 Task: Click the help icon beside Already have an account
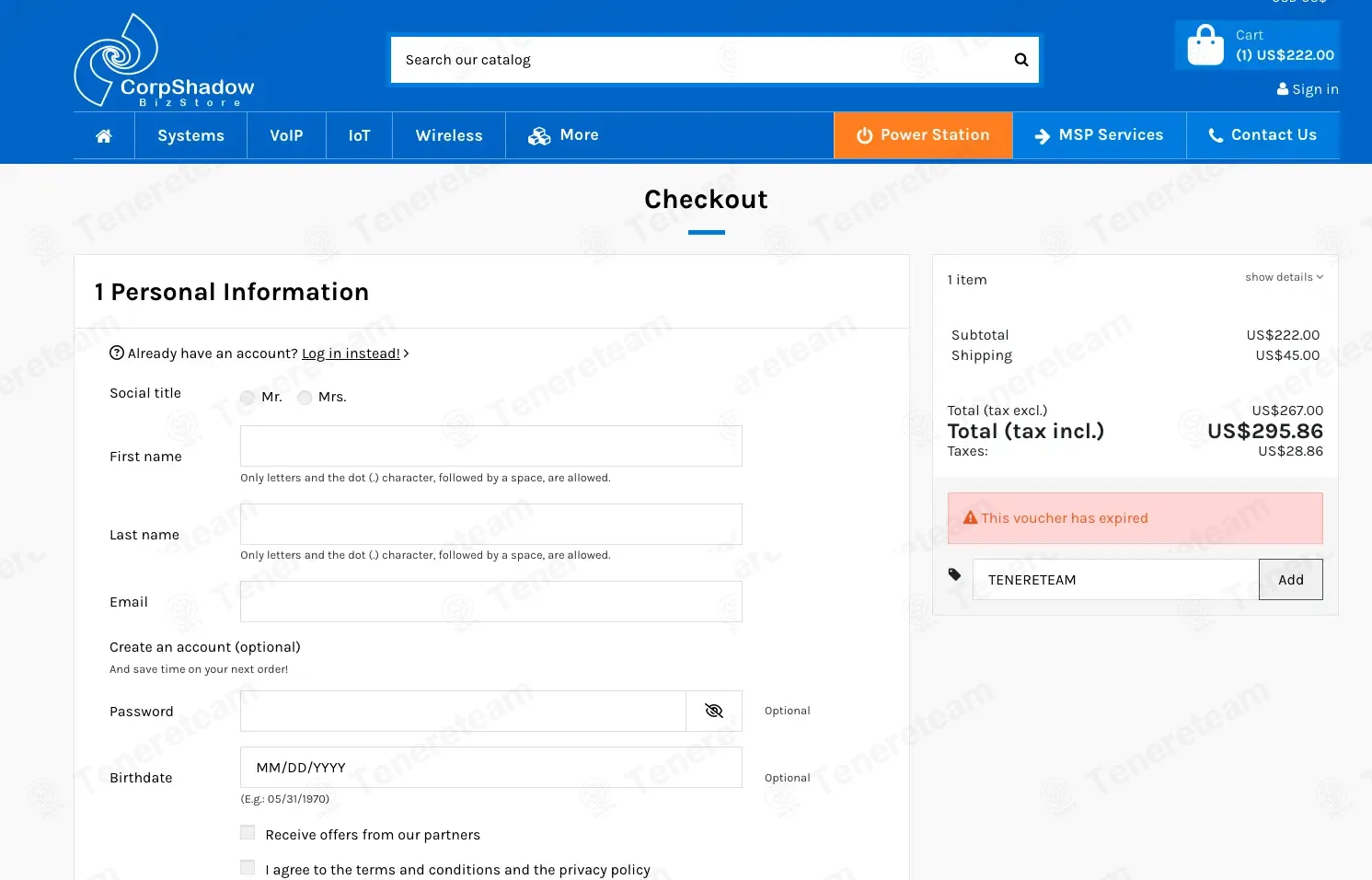[117, 353]
